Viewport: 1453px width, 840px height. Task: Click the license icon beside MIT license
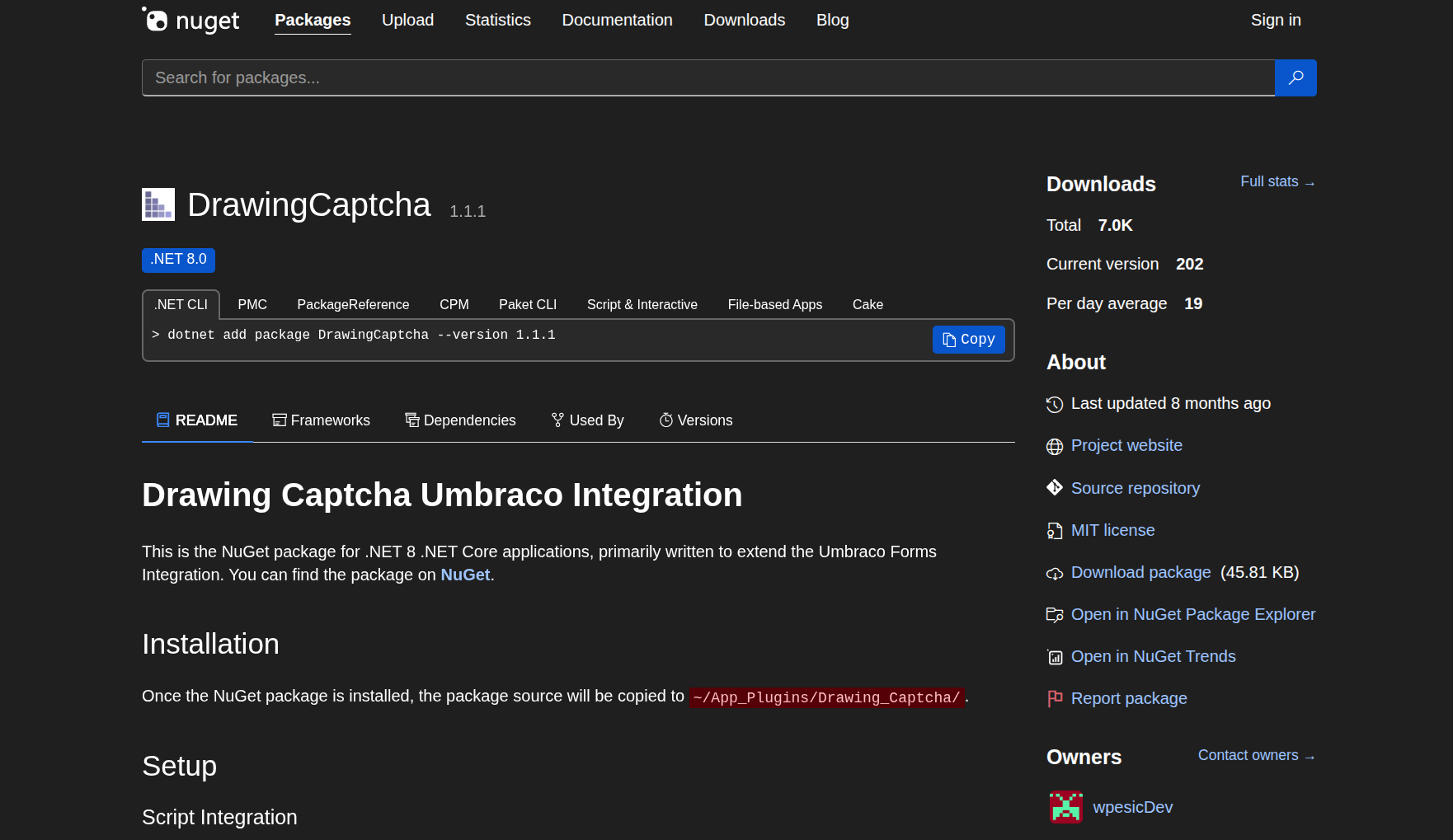tap(1055, 531)
